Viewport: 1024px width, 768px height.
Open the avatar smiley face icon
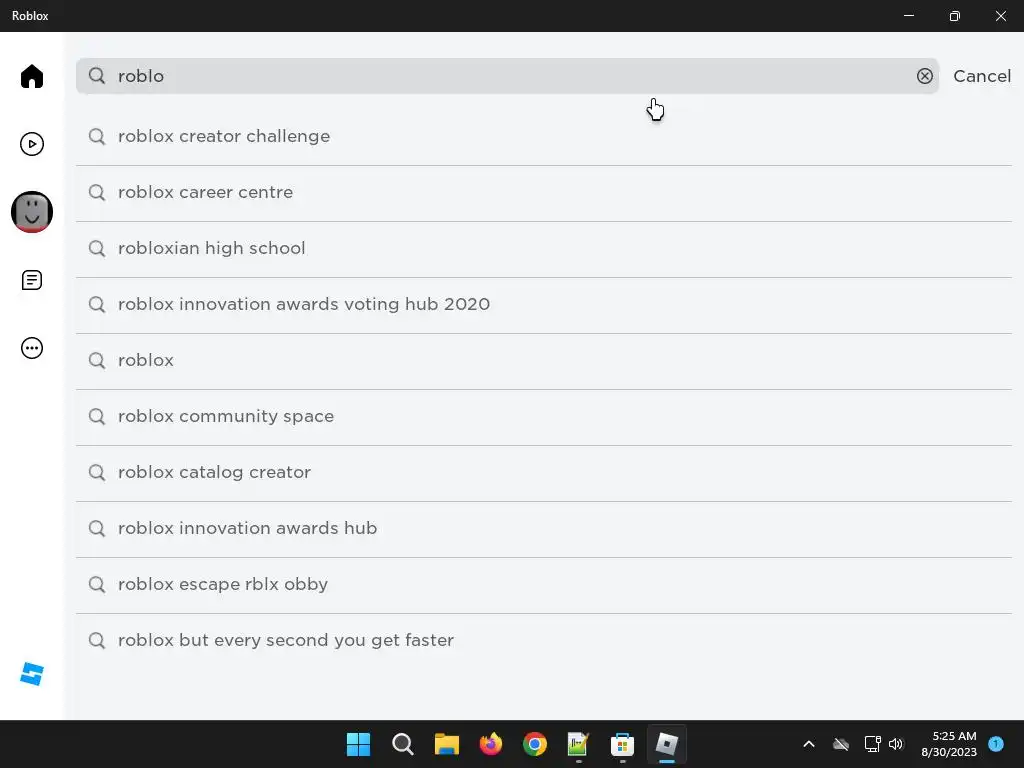point(31,212)
